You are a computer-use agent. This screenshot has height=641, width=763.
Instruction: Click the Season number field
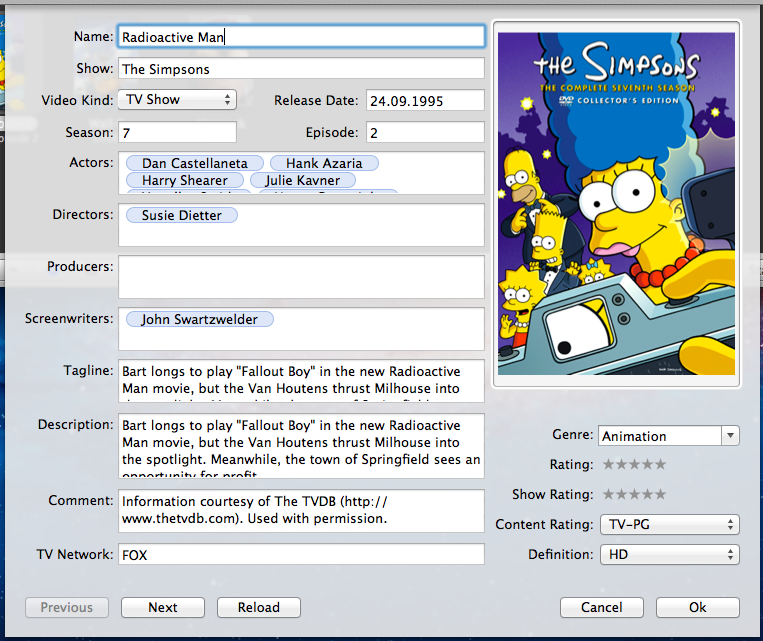pyautogui.click(x=177, y=132)
